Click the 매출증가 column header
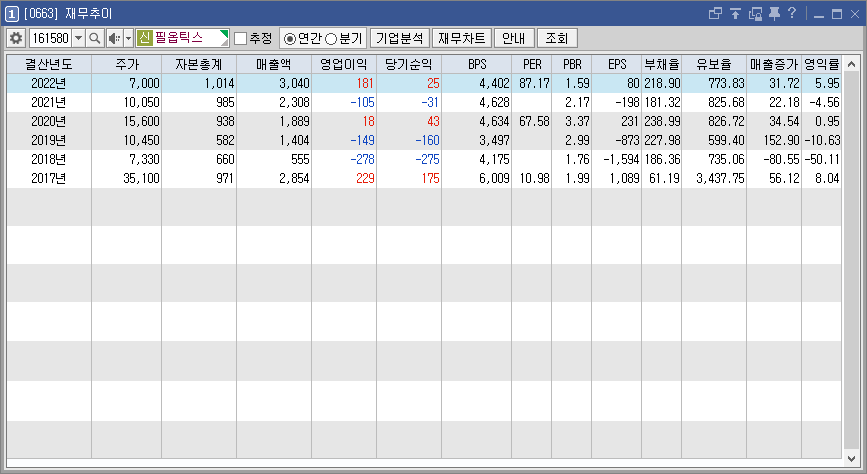Screen dimensions: 867x474 (x=774, y=64)
